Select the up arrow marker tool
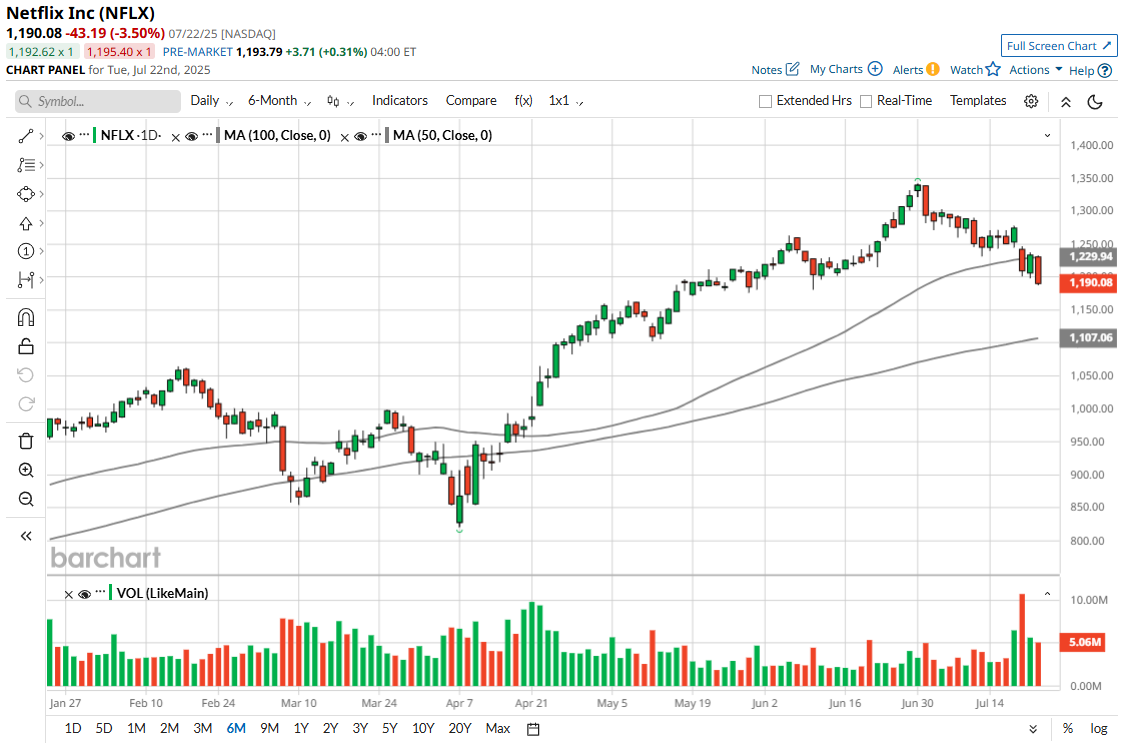Image resolution: width=1133 pixels, height=751 pixels. click(26, 223)
